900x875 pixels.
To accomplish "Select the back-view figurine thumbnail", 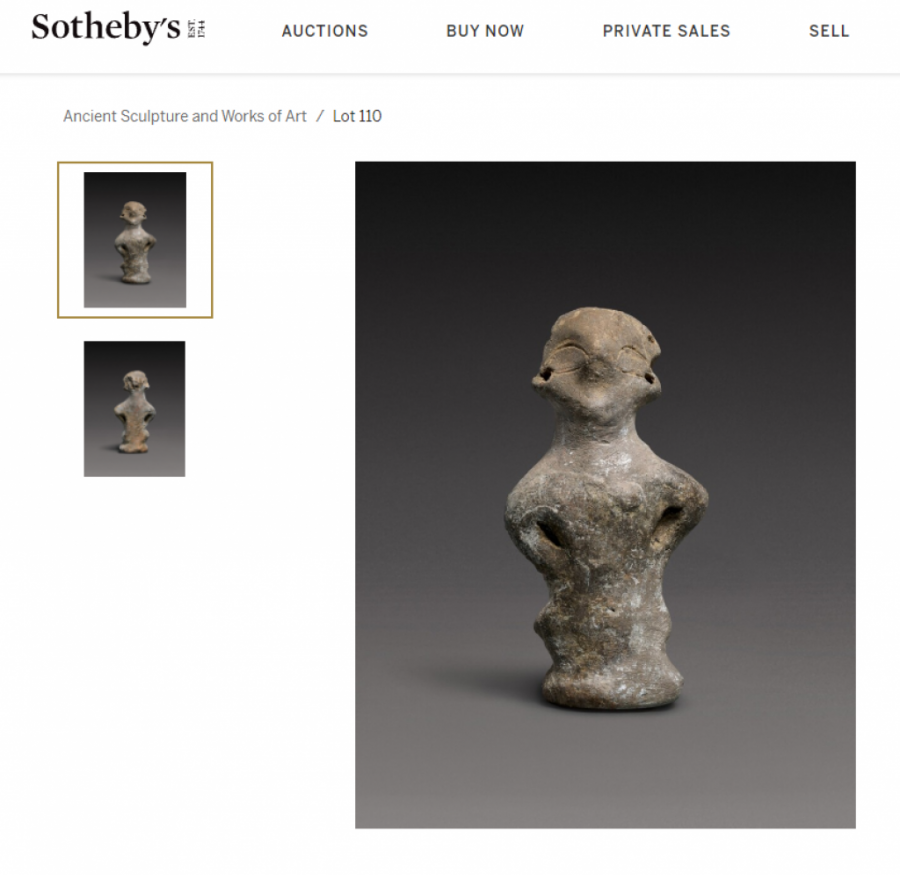I will 134,409.
